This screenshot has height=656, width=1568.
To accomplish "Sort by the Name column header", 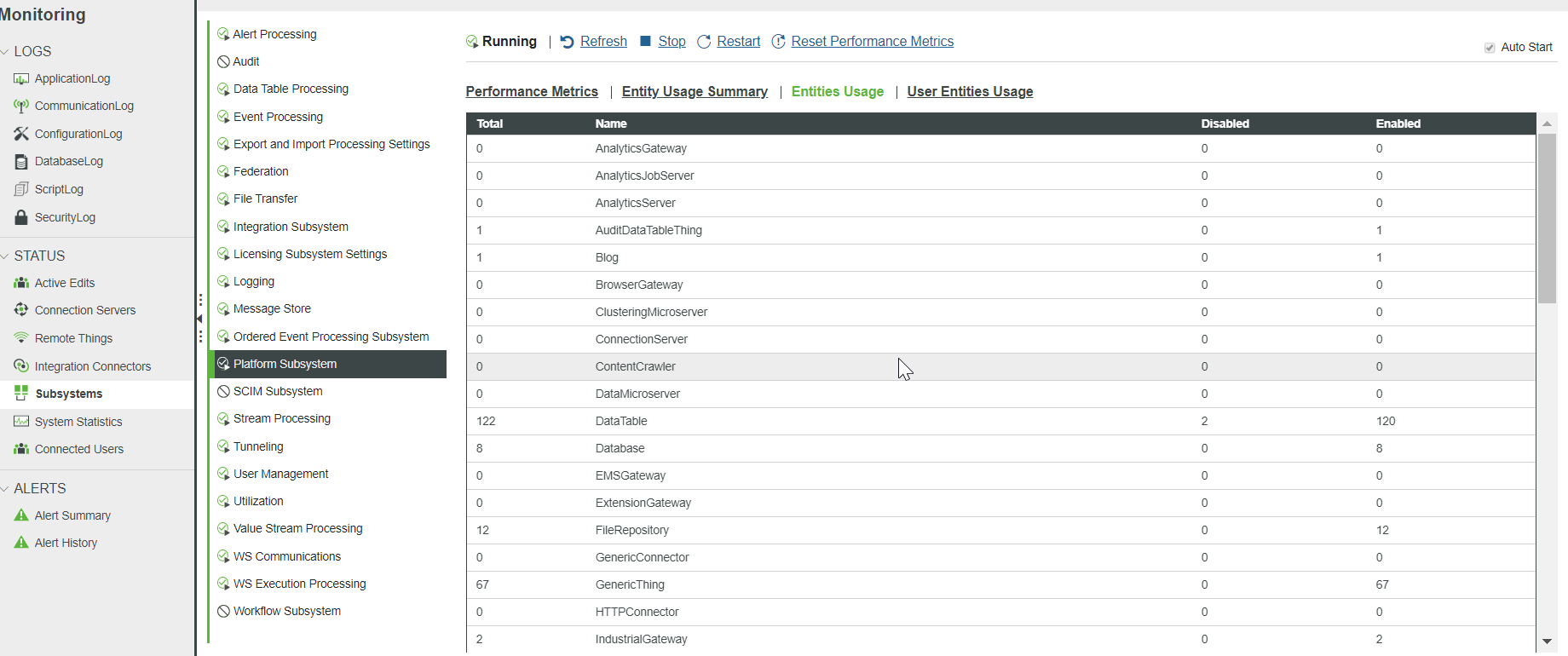I will [611, 124].
